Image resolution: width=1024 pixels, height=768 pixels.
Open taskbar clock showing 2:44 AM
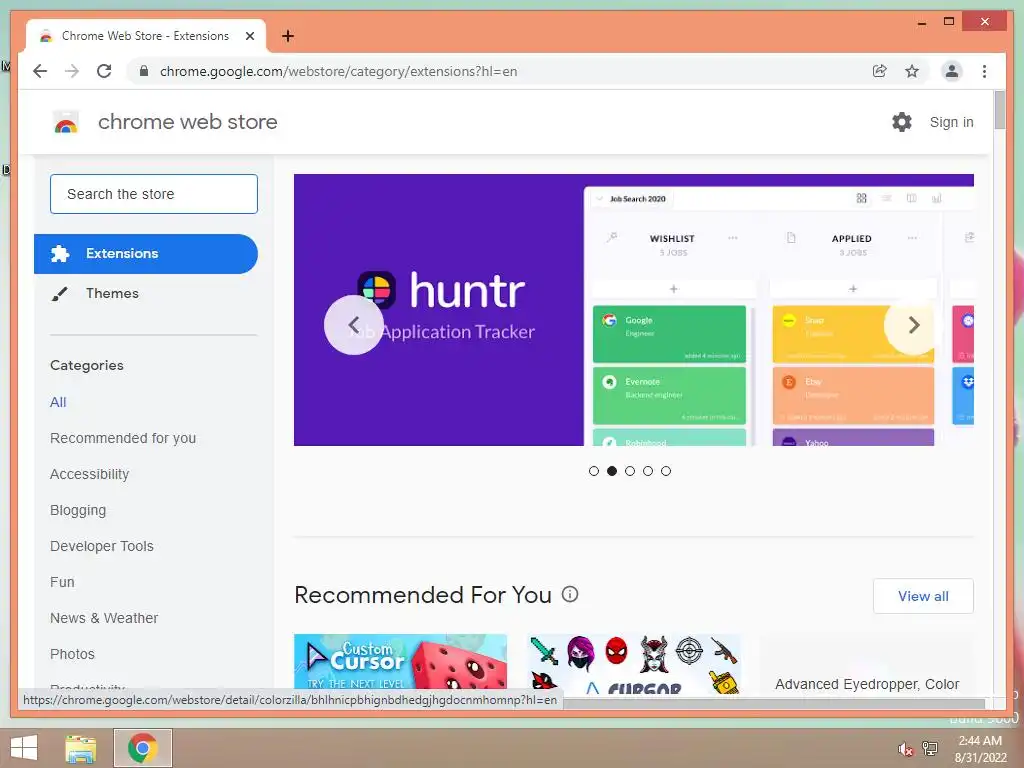click(980, 749)
